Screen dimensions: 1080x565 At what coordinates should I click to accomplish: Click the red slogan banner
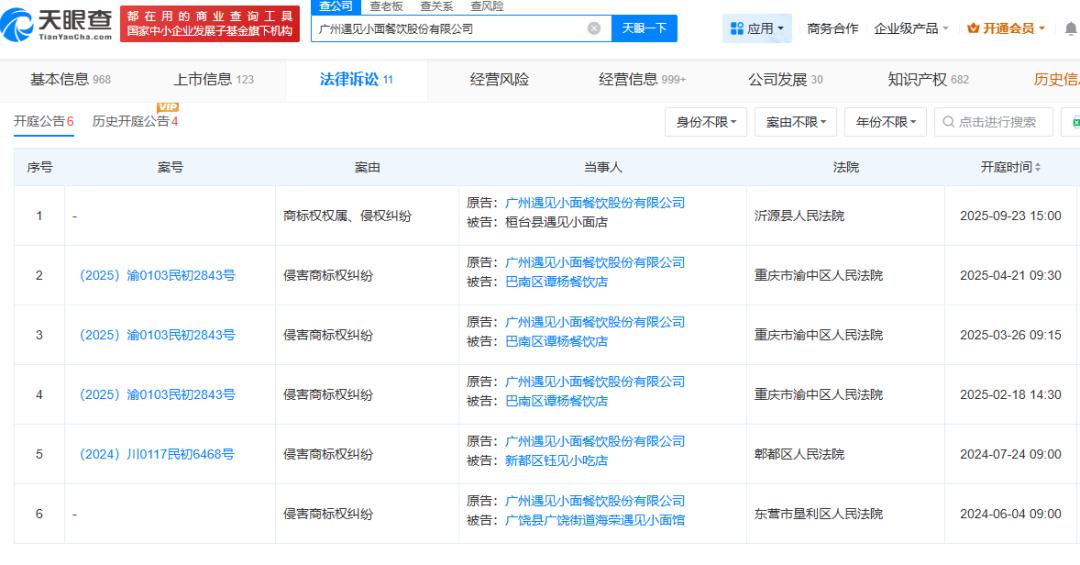(209, 23)
